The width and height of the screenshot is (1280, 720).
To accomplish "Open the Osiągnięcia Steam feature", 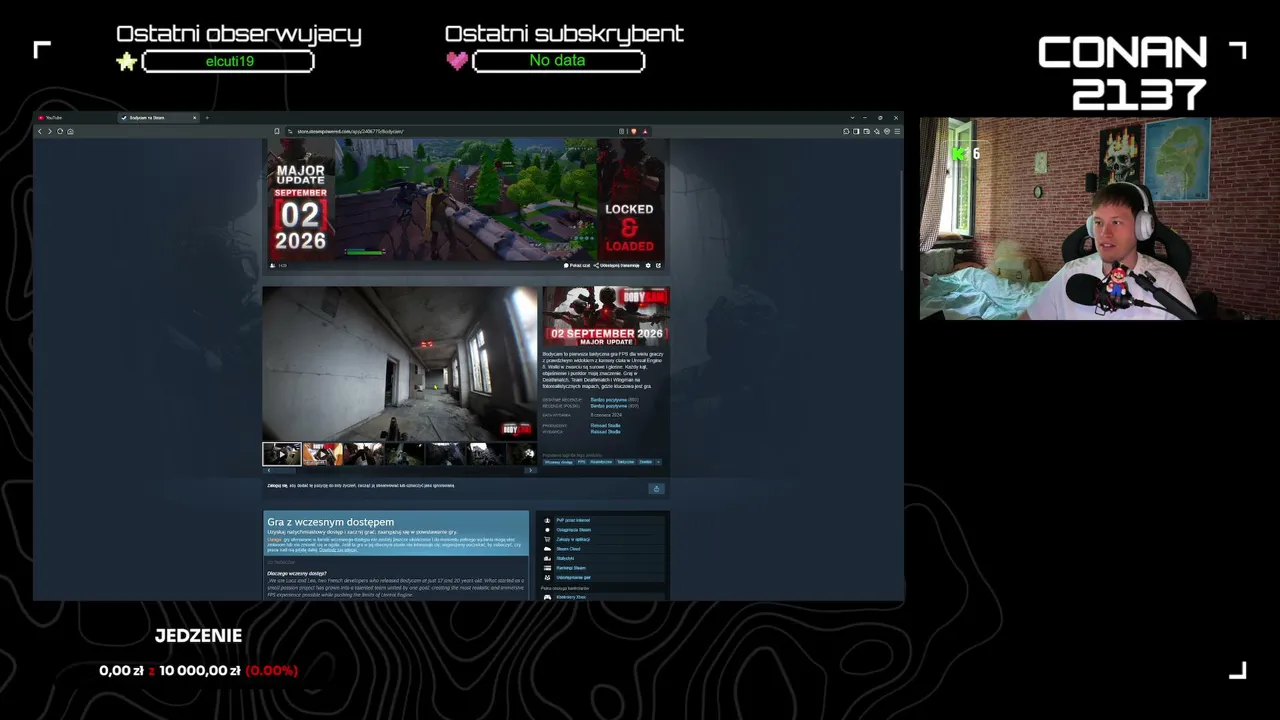I will pos(573,530).
